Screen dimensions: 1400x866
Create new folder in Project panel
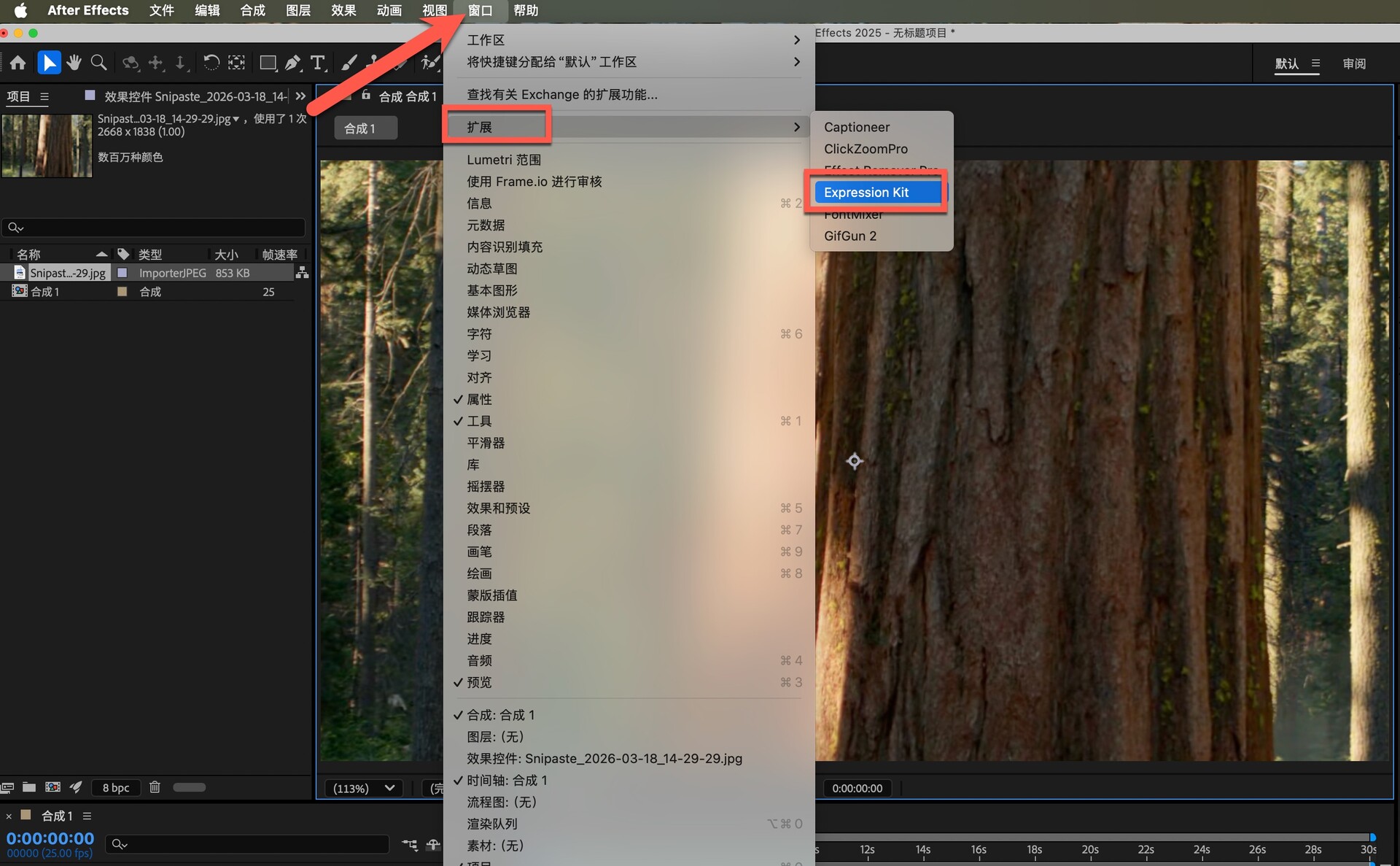tap(29, 787)
